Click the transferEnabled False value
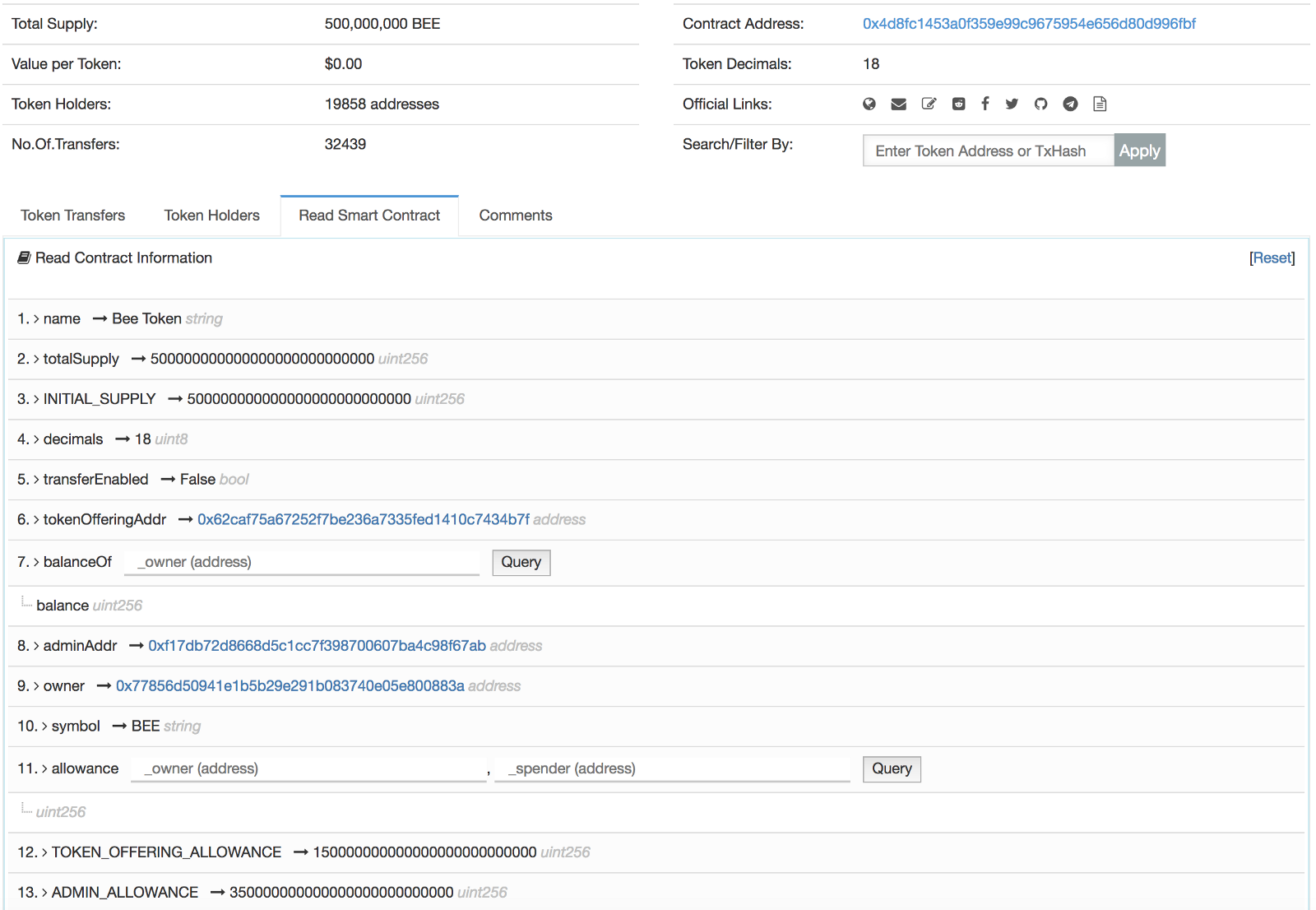The image size is (1316, 910). tap(197, 480)
